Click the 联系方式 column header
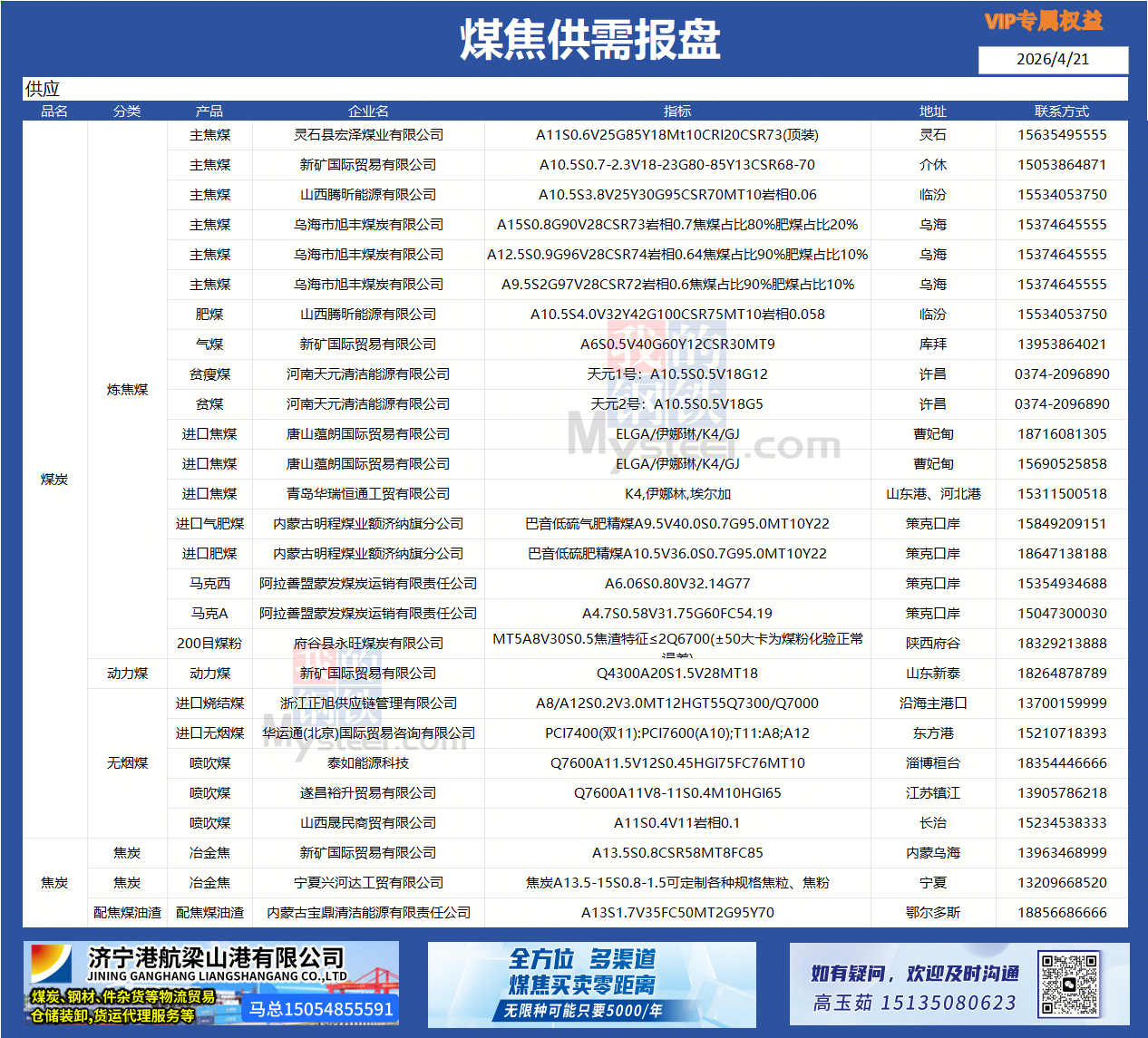The width and height of the screenshot is (1148, 1038). (1061, 111)
